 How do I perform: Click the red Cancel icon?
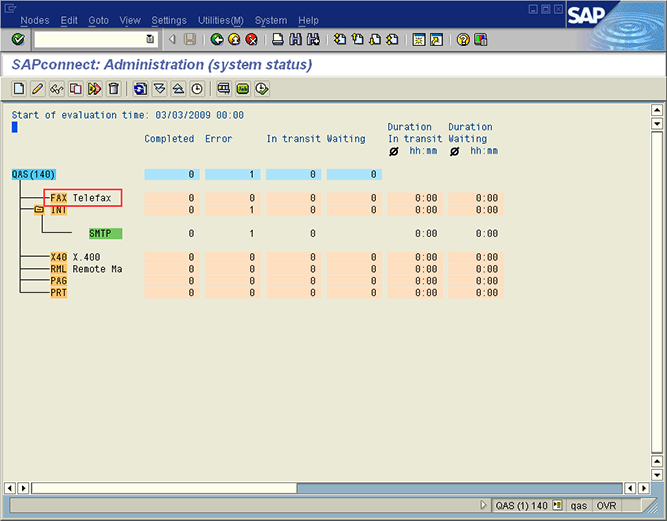click(252, 40)
